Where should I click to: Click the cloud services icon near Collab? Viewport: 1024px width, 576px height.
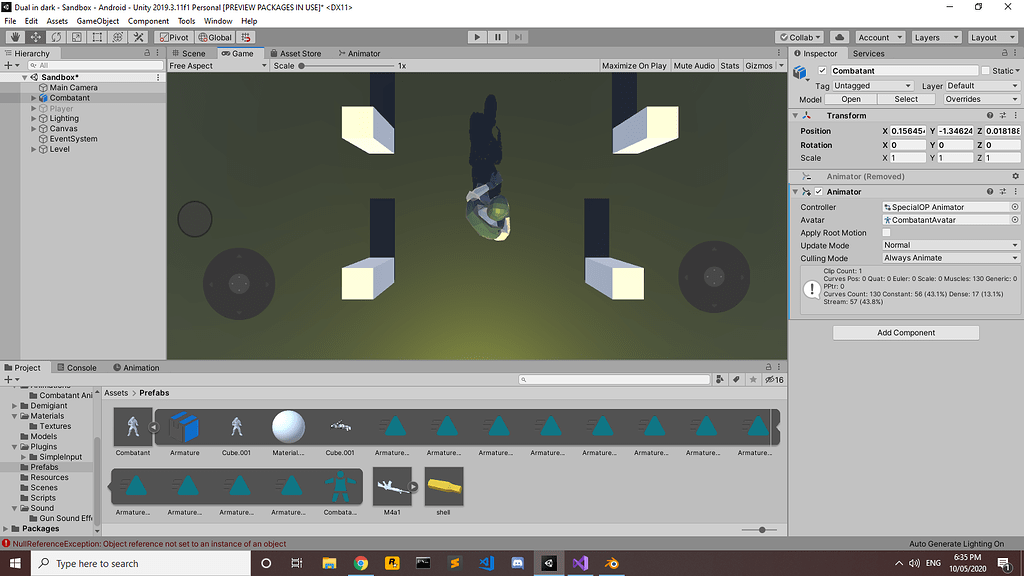tap(840, 37)
